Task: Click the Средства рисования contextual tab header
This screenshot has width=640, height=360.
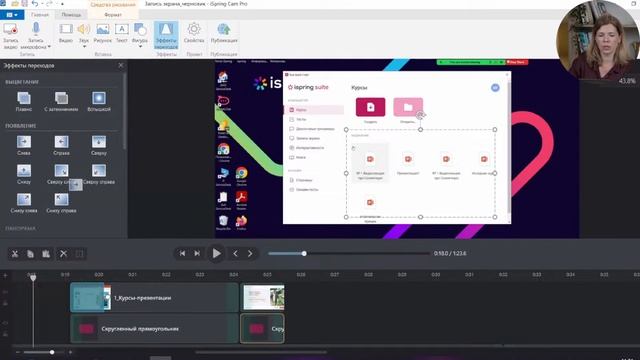Action: coord(113,4)
